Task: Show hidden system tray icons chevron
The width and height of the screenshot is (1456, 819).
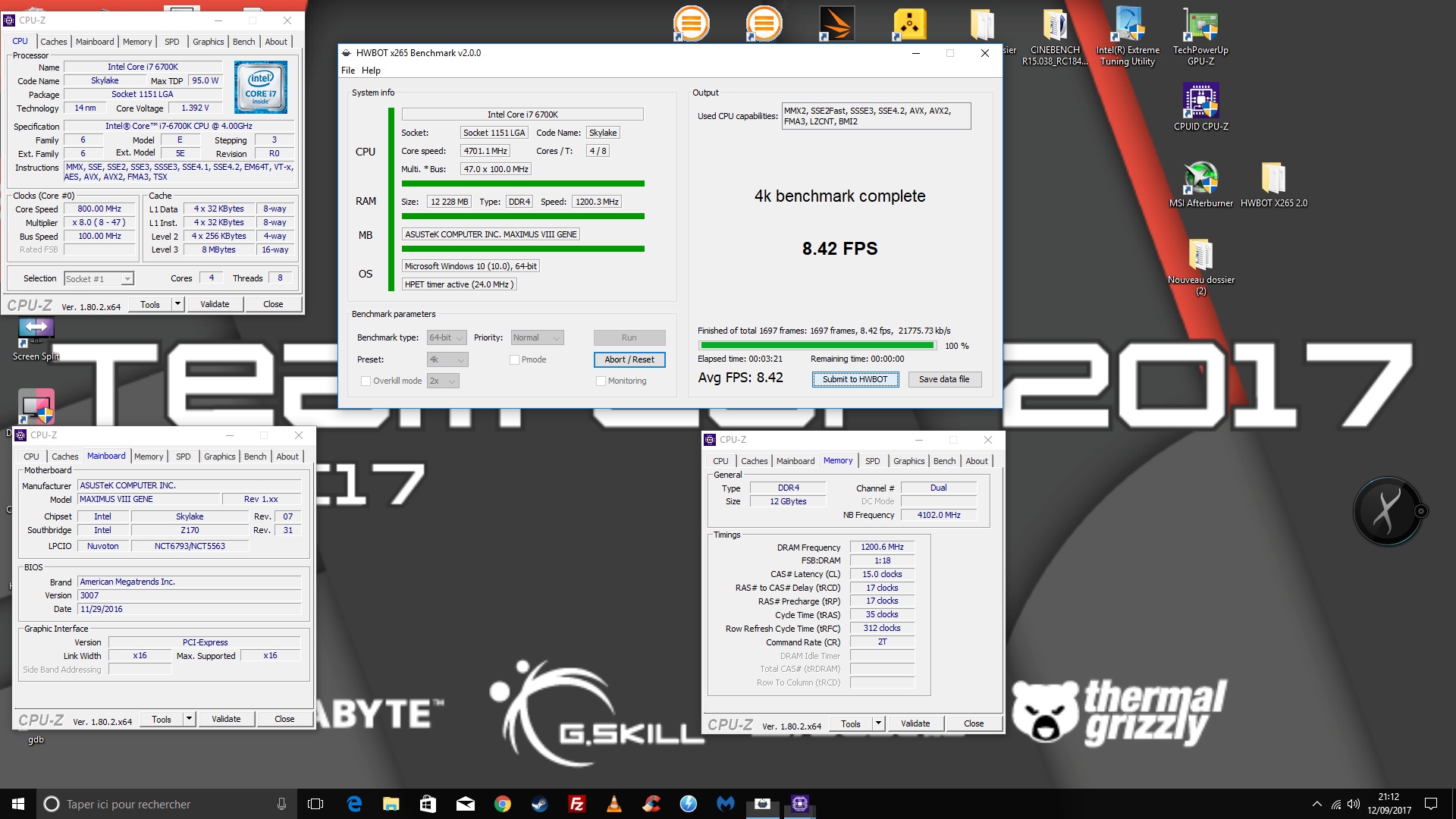Action: 1316,804
